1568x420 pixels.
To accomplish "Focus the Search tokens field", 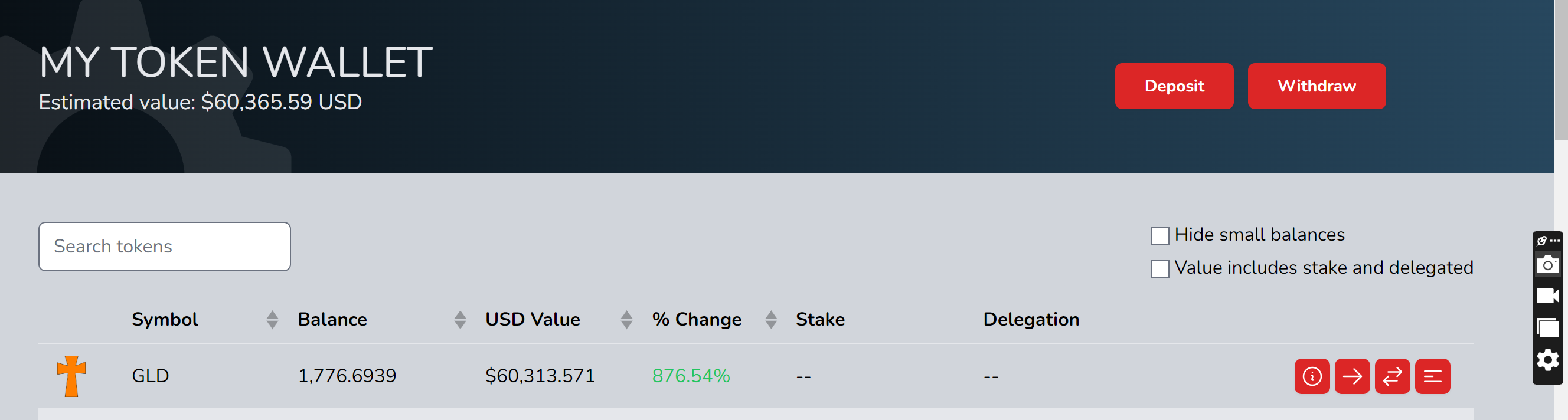I will pos(164,246).
